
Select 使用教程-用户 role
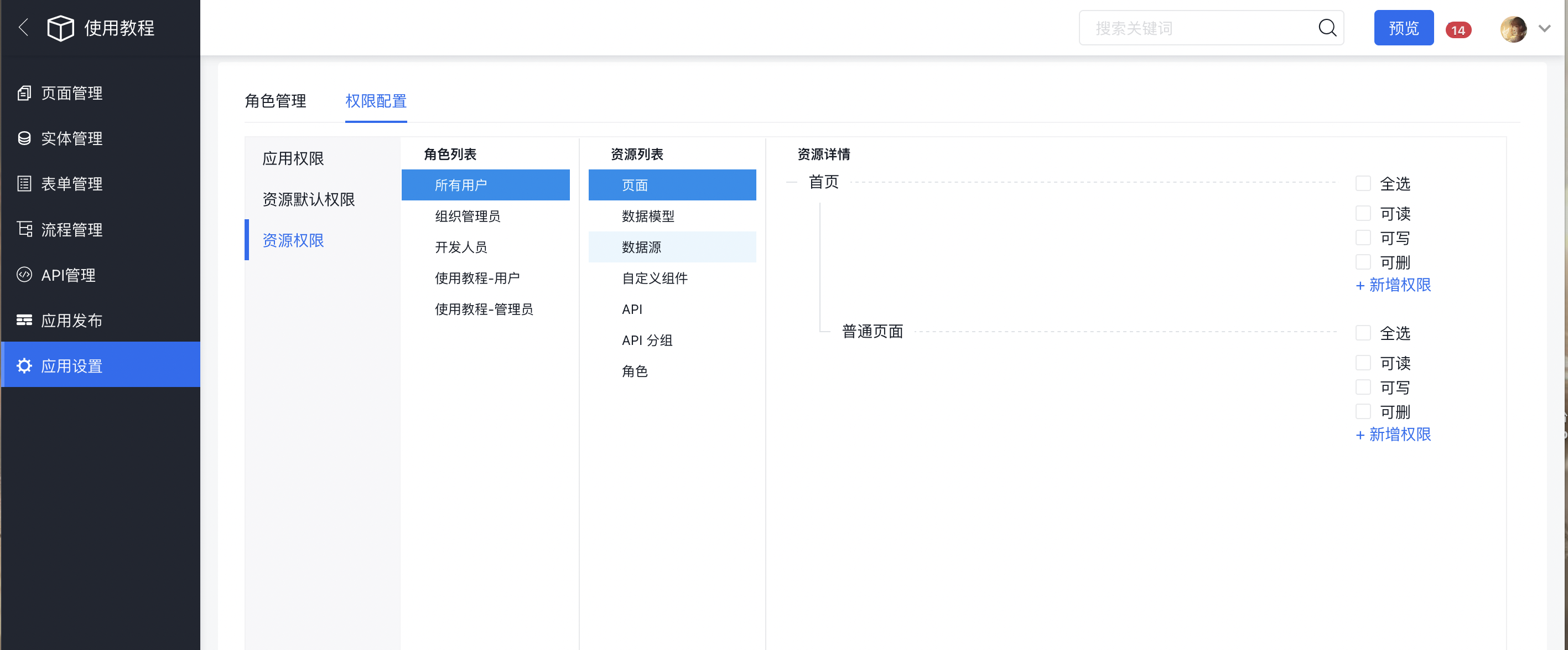[x=485, y=278]
